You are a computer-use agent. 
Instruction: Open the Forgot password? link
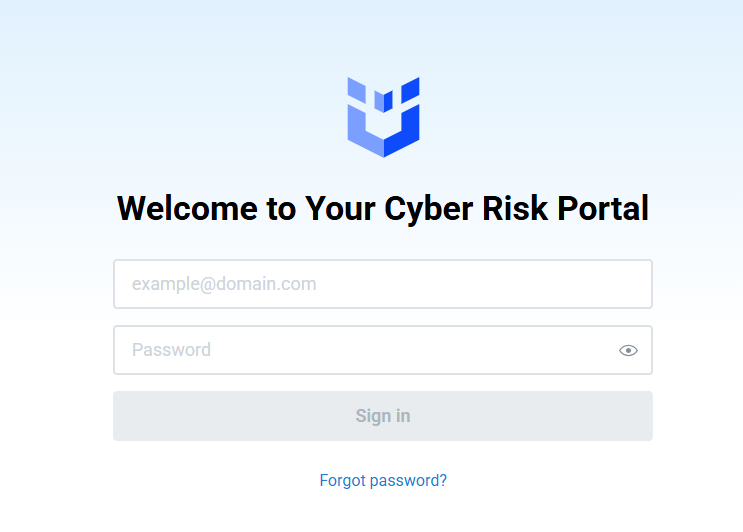(383, 480)
